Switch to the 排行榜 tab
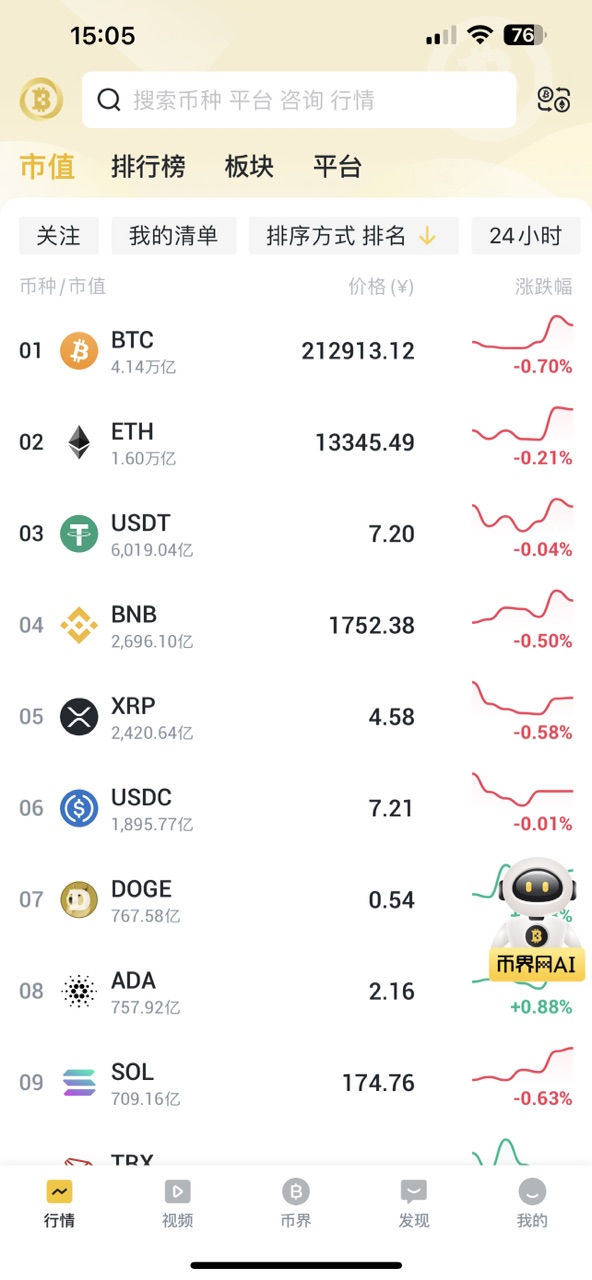Screen dimensions: 592x1280 (148, 166)
